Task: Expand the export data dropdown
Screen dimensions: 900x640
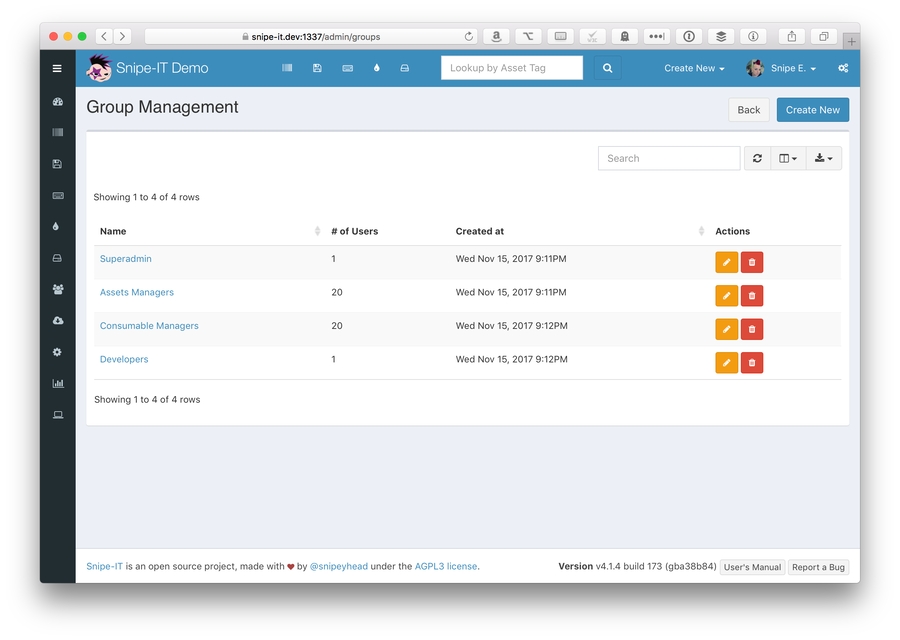Action: click(x=823, y=158)
